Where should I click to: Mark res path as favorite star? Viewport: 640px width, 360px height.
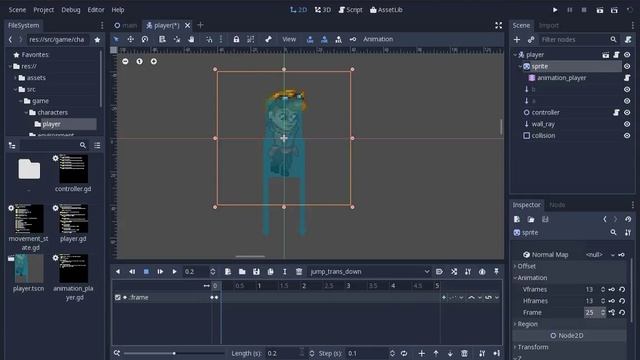97,40
